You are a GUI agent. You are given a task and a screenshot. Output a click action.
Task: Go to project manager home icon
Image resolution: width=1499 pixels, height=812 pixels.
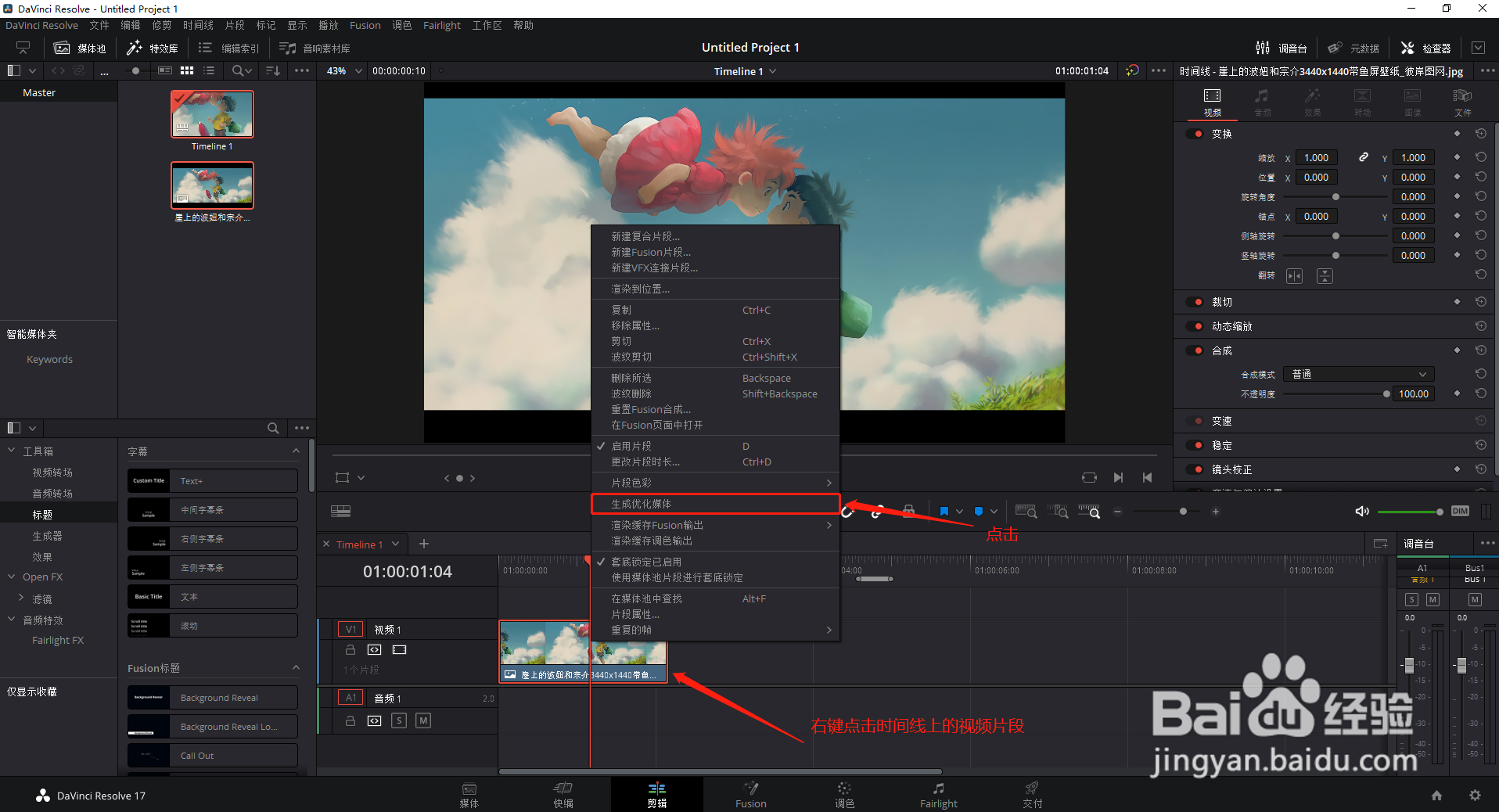coord(1436,796)
